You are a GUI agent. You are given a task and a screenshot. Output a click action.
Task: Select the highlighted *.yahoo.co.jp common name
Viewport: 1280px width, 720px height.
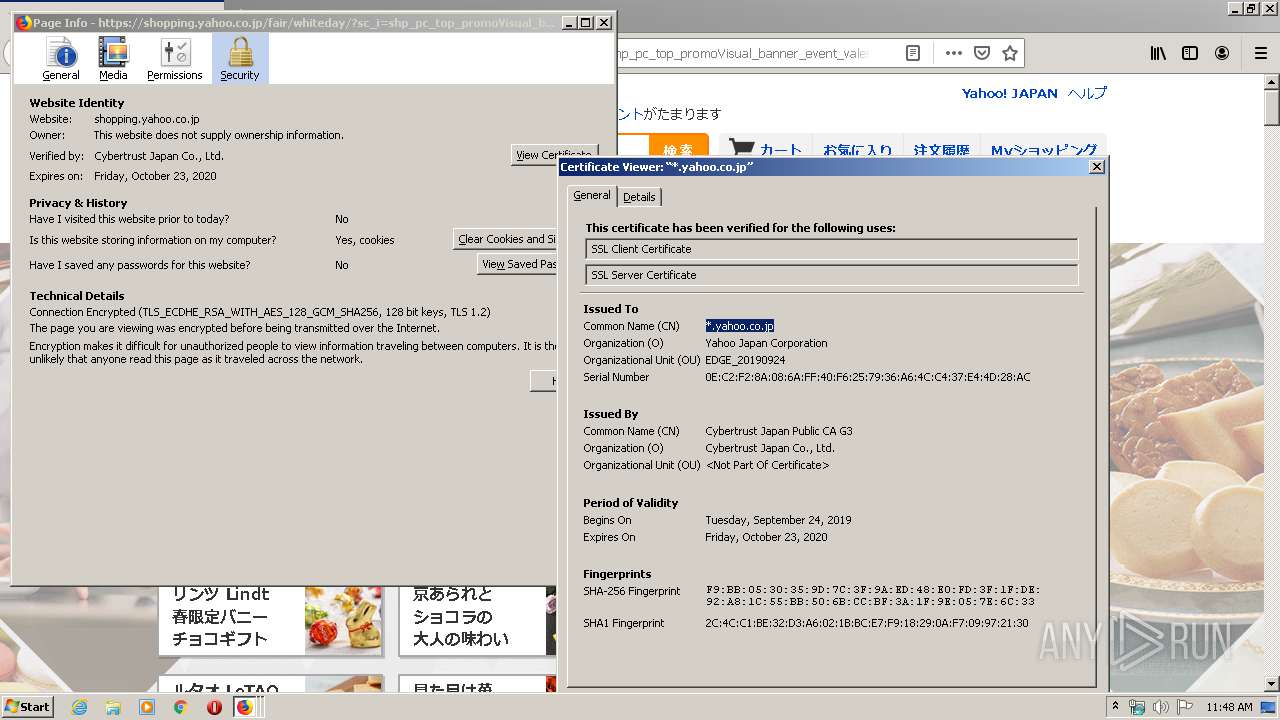tap(740, 326)
